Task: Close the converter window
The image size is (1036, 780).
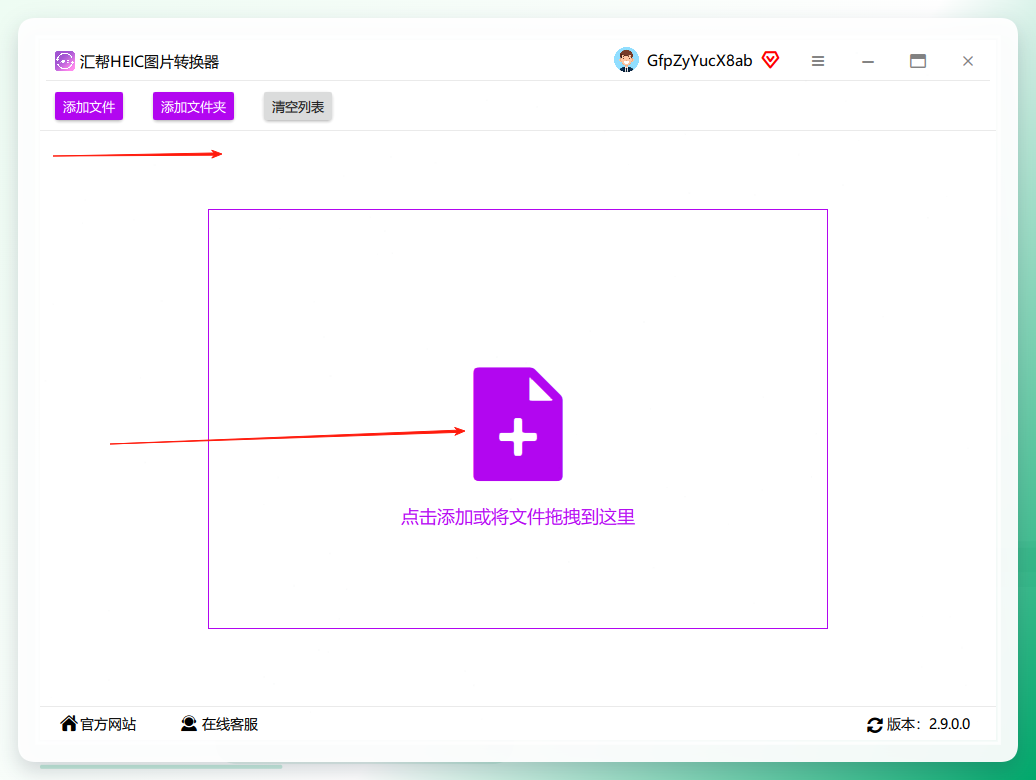Action: 968,61
